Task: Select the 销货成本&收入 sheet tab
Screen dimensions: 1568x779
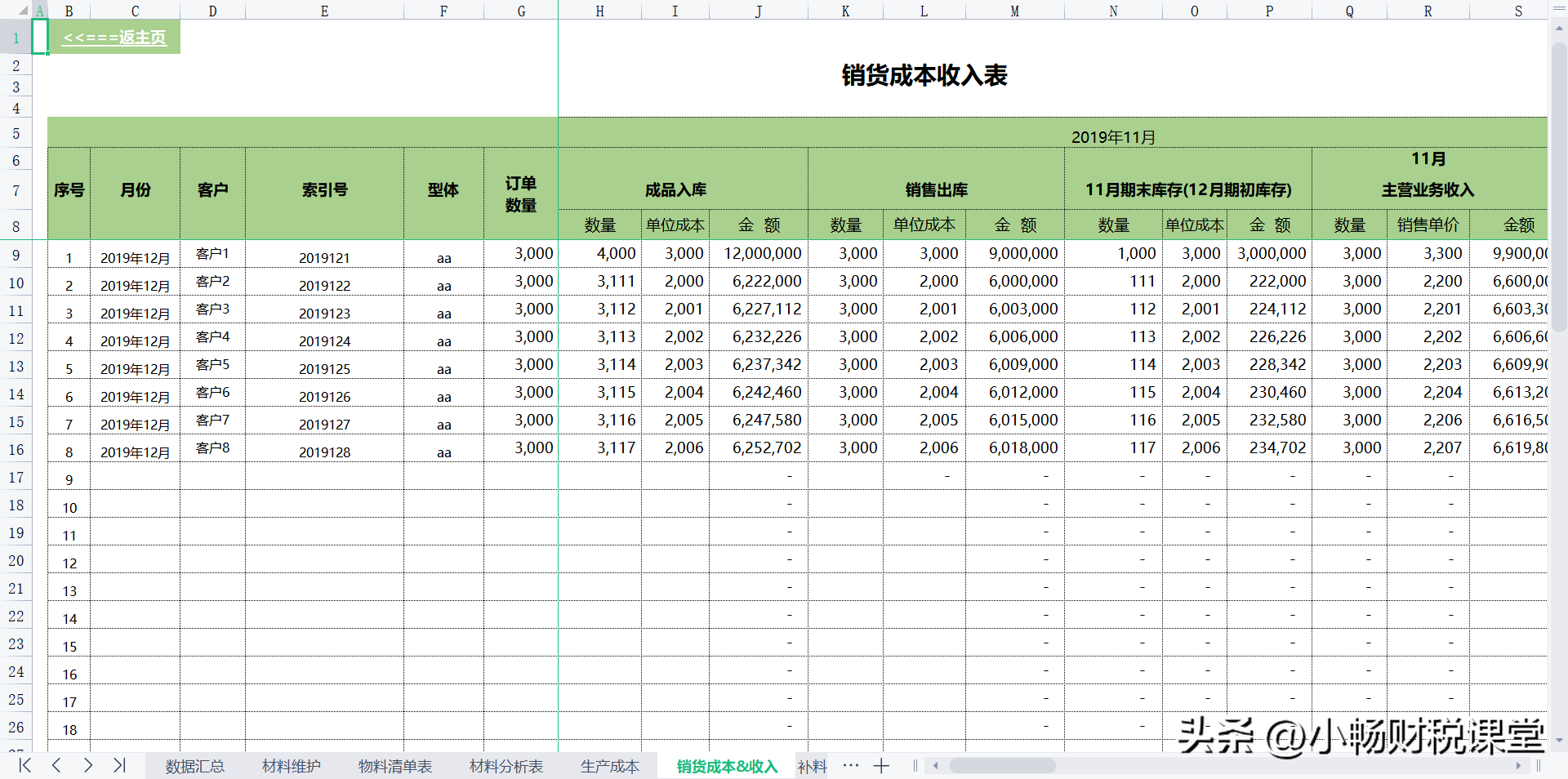Action: click(727, 766)
